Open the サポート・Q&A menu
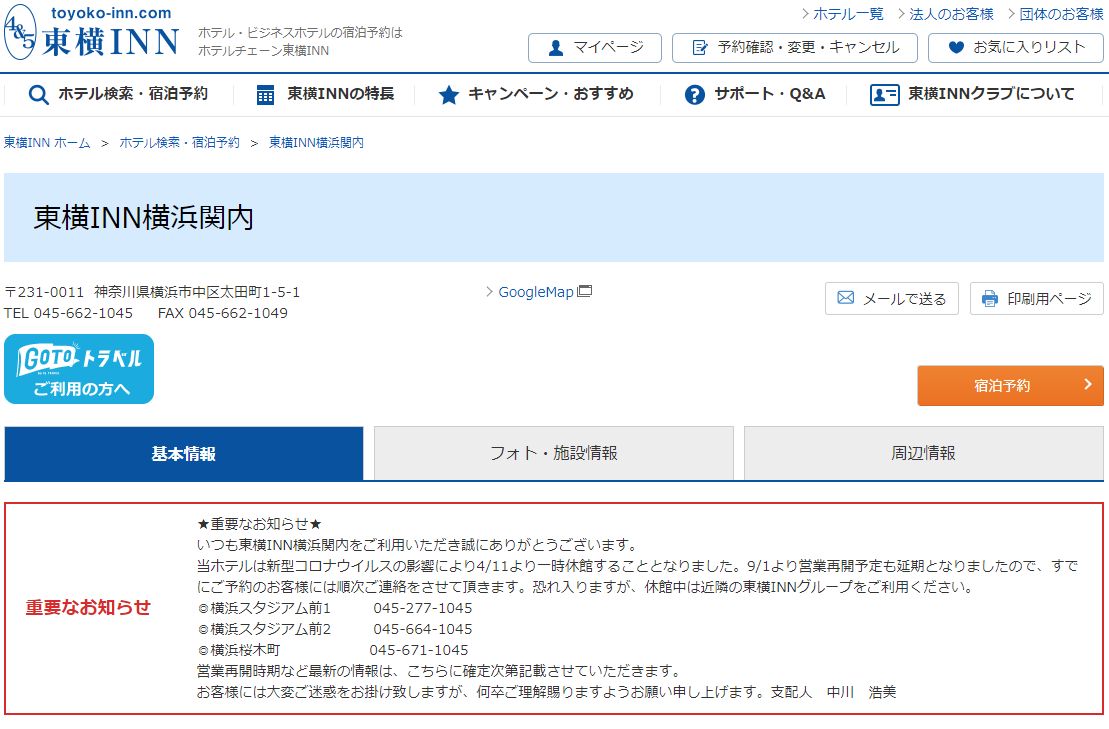 coord(755,95)
